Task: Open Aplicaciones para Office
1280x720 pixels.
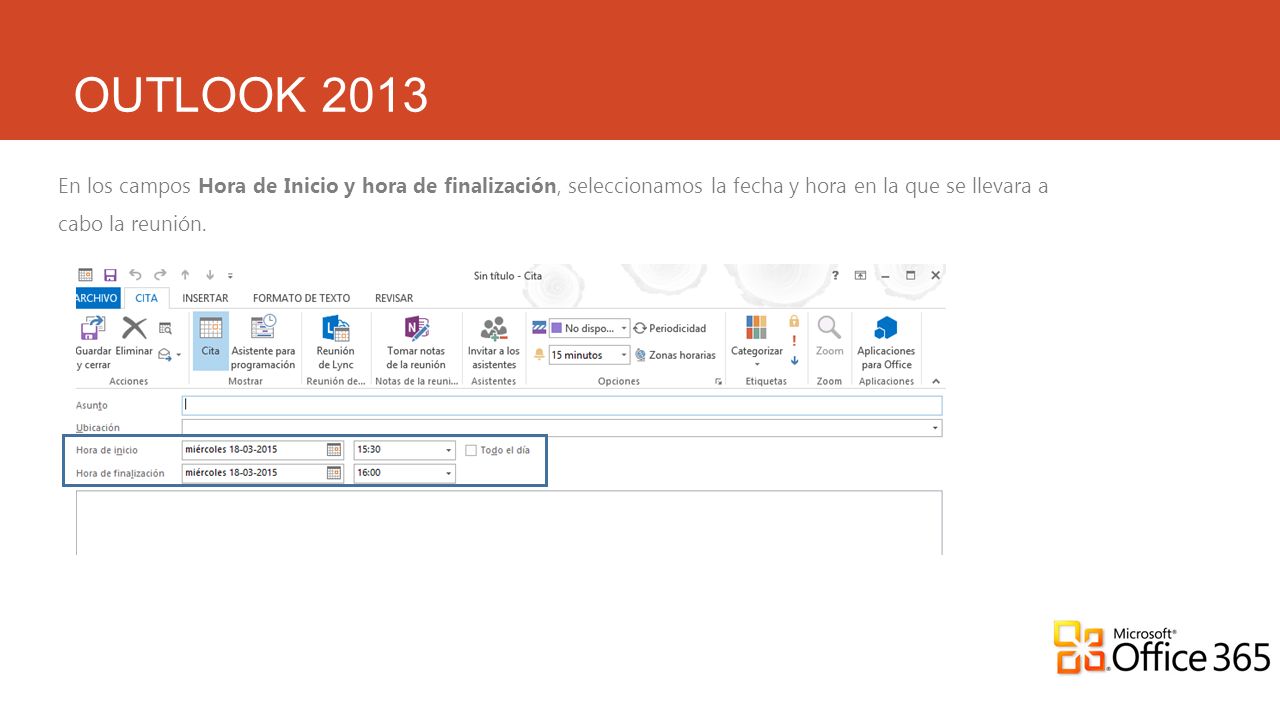Action: pyautogui.click(x=886, y=343)
